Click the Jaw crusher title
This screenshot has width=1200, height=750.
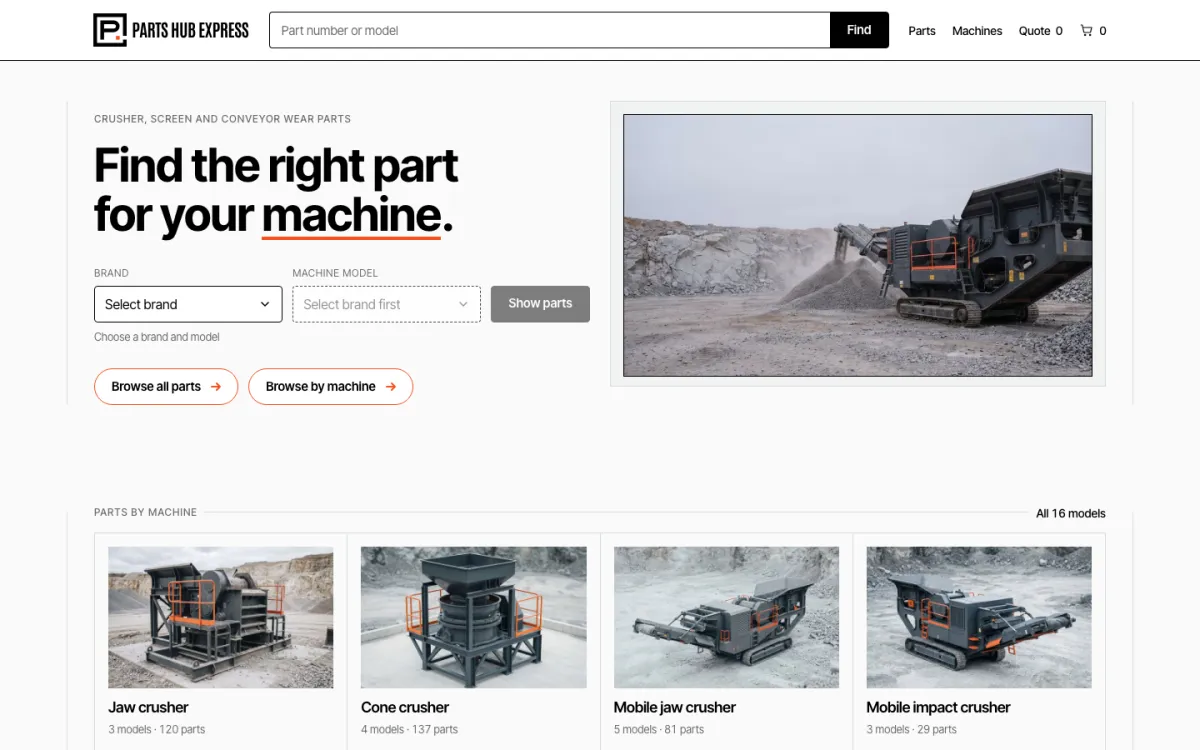[148, 707]
